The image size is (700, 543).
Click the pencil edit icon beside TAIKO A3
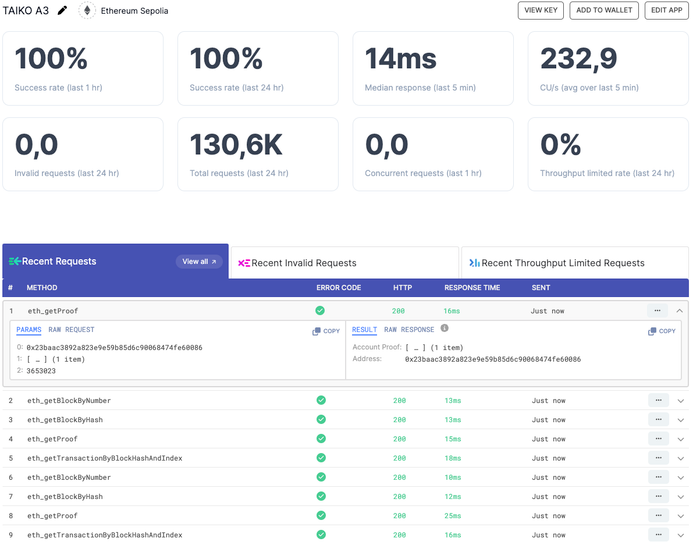coord(62,10)
